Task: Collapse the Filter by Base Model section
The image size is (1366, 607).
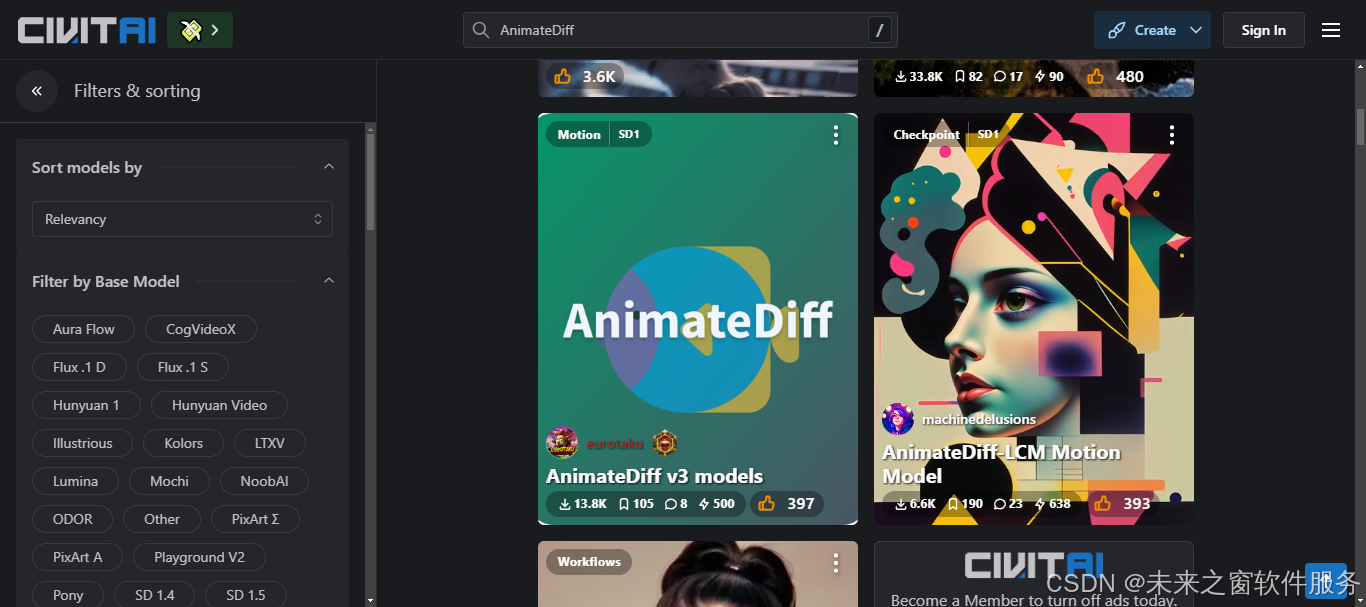Action: [328, 281]
